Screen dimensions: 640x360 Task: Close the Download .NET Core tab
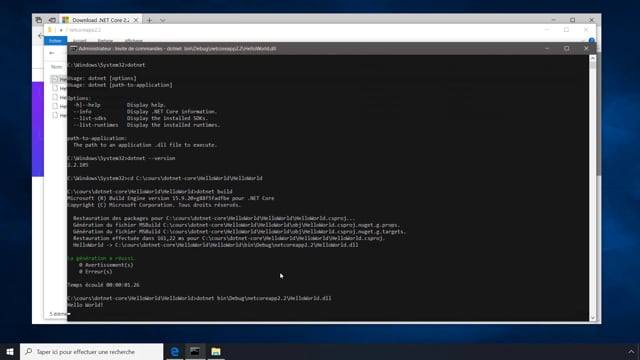136,20
